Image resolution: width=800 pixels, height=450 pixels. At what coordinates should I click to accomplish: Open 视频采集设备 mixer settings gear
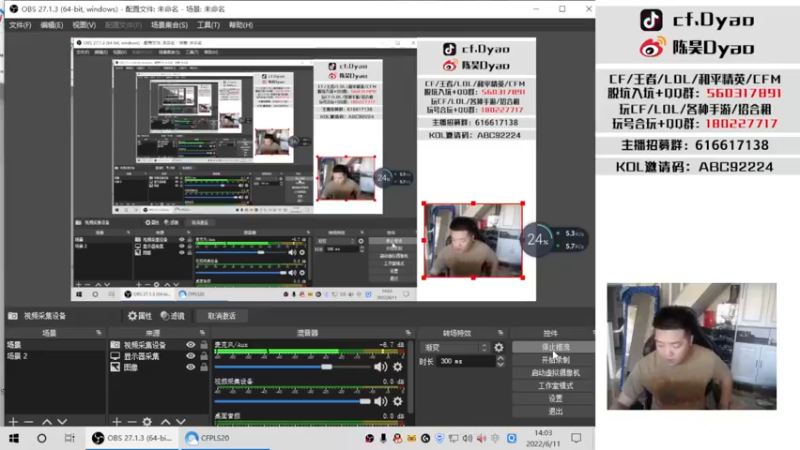coord(397,402)
